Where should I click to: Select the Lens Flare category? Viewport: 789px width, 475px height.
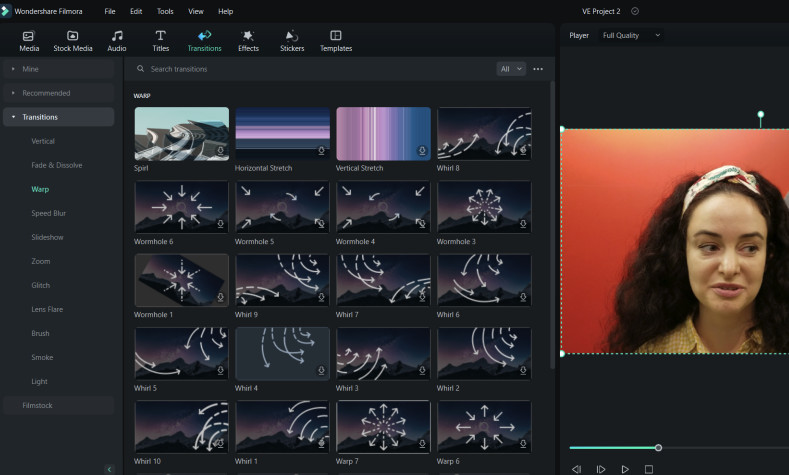(47, 309)
